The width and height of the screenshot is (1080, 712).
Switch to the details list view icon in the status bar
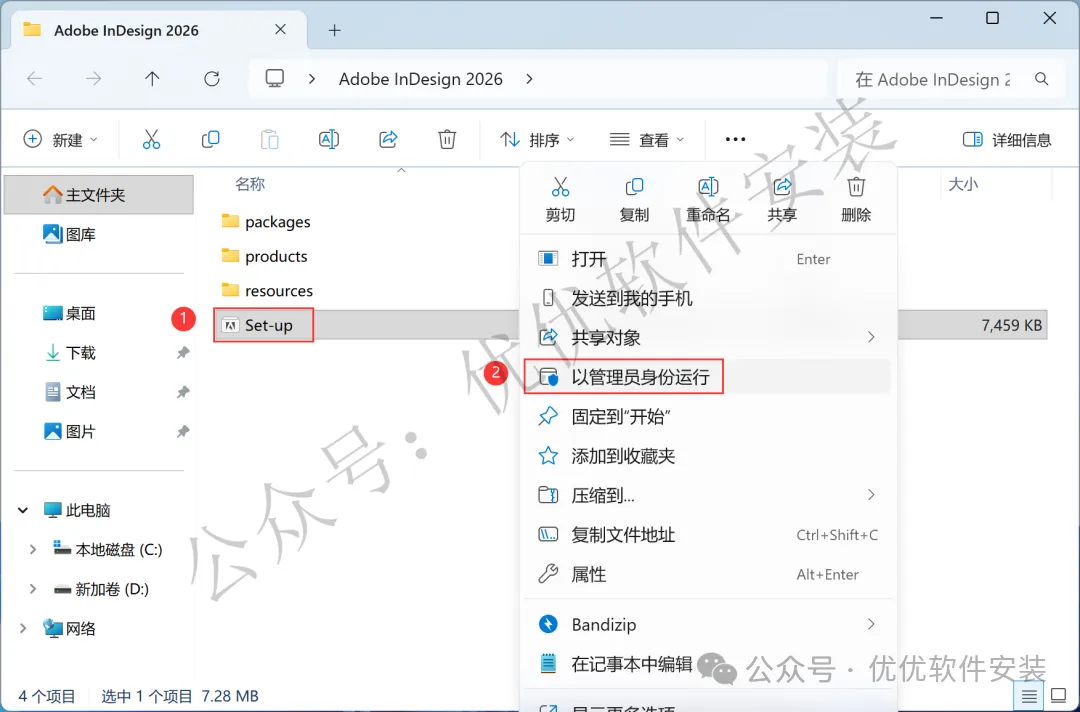coord(1029,696)
